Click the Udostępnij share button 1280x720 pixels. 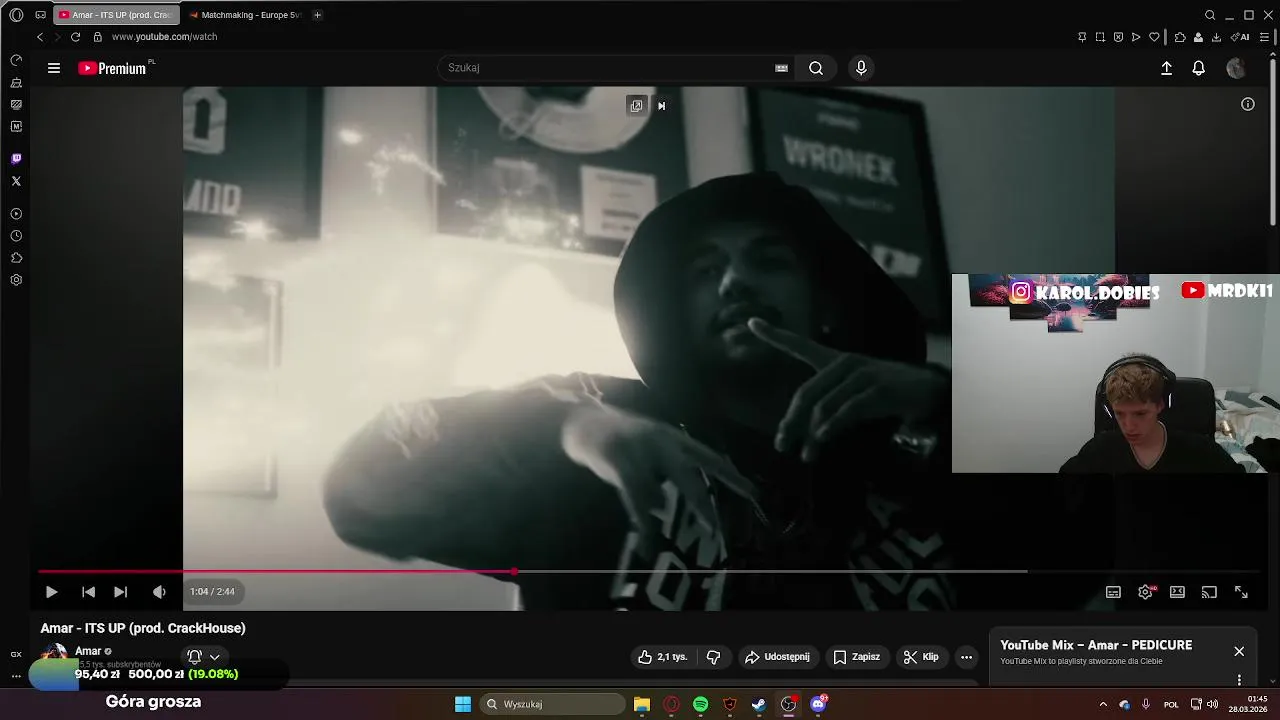click(777, 657)
